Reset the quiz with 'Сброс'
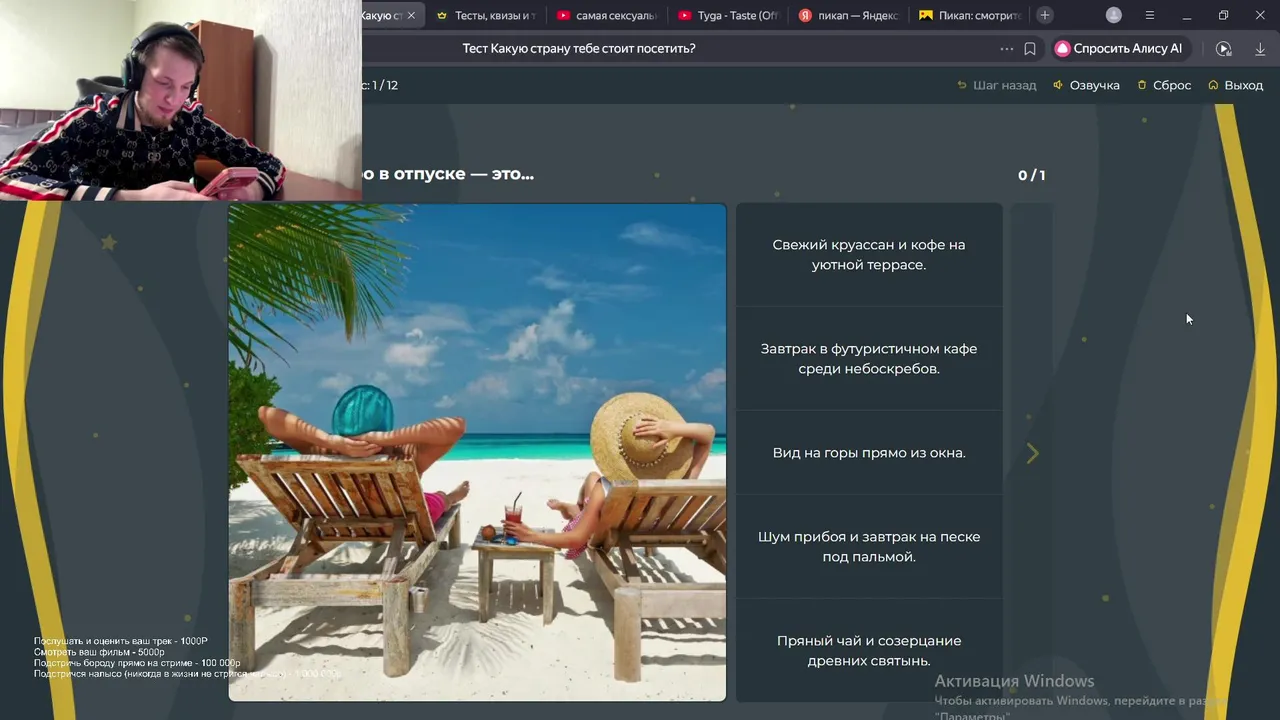 (1164, 85)
